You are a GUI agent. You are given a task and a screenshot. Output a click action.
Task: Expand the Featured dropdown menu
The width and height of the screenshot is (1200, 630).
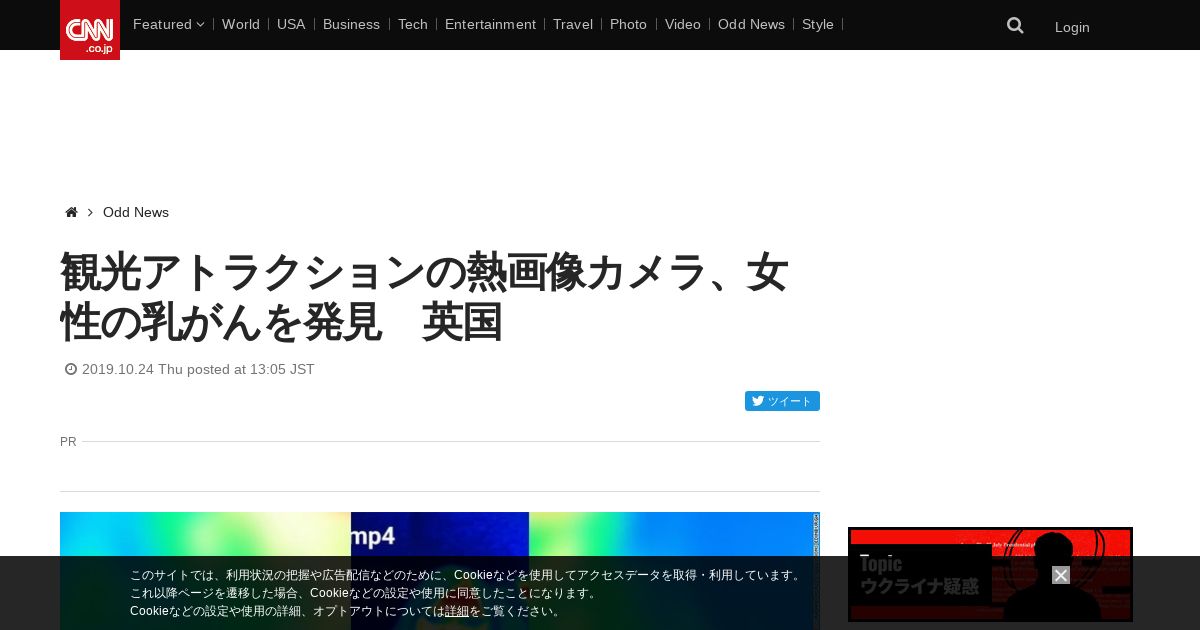pyautogui.click(x=168, y=24)
